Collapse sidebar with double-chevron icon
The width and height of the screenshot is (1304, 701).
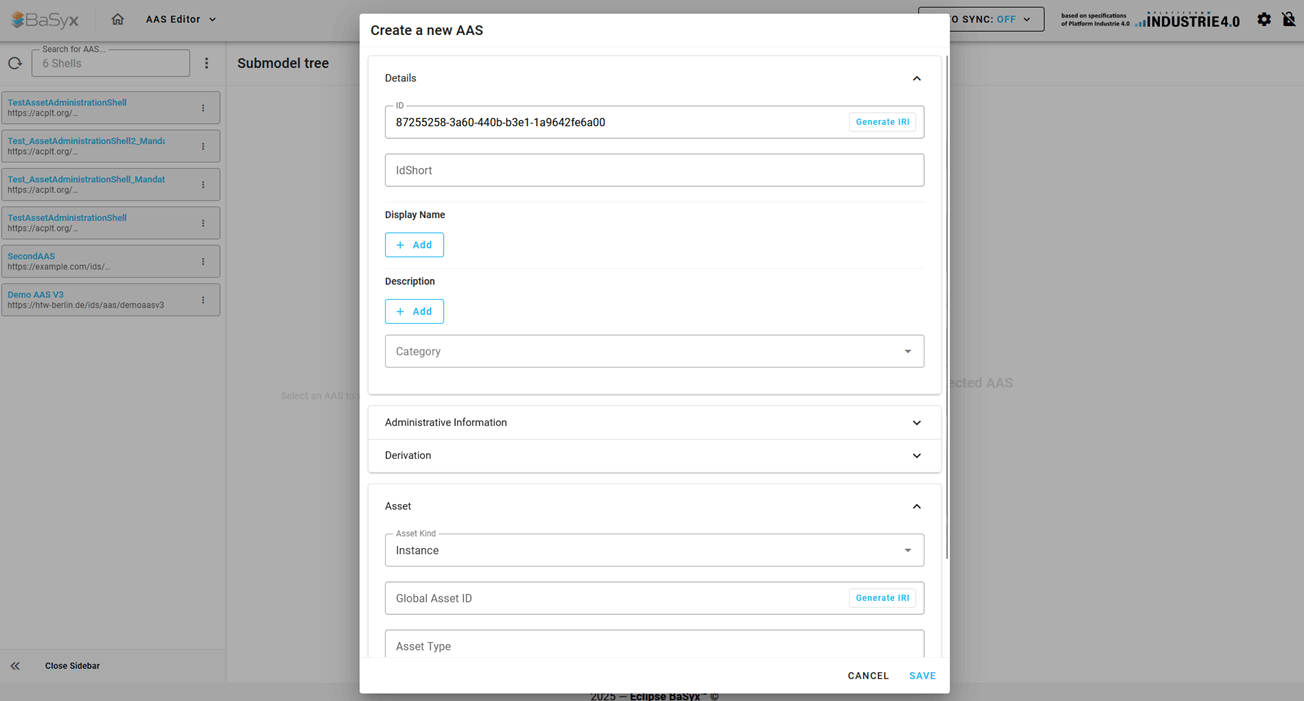(x=15, y=666)
